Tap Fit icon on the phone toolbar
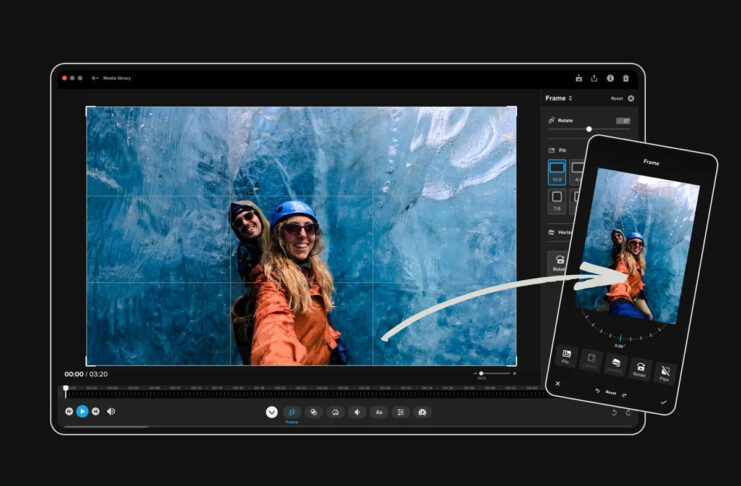Screen dimensions: 741x486 tap(566, 356)
